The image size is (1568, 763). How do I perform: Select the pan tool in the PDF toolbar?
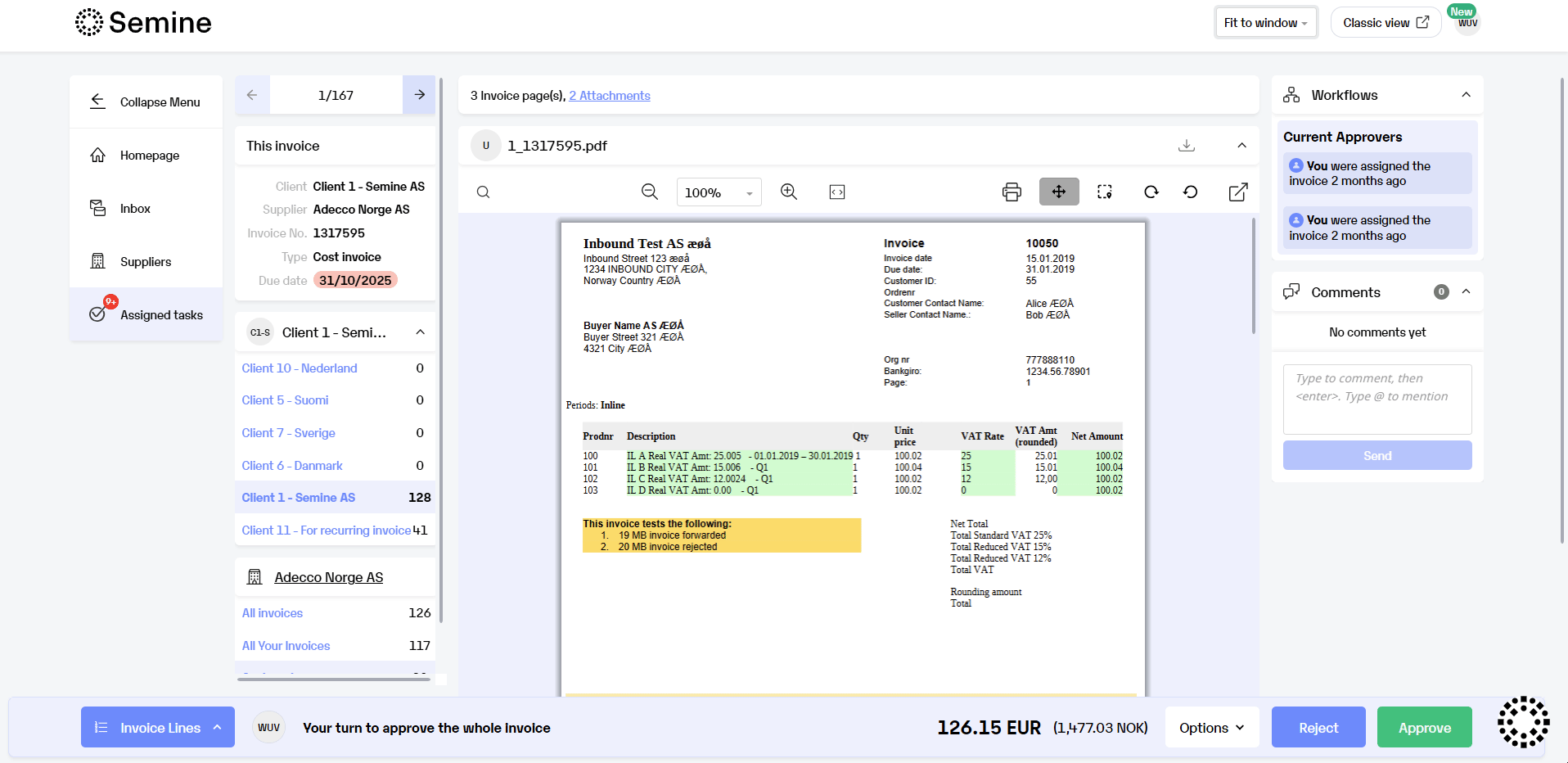point(1059,192)
